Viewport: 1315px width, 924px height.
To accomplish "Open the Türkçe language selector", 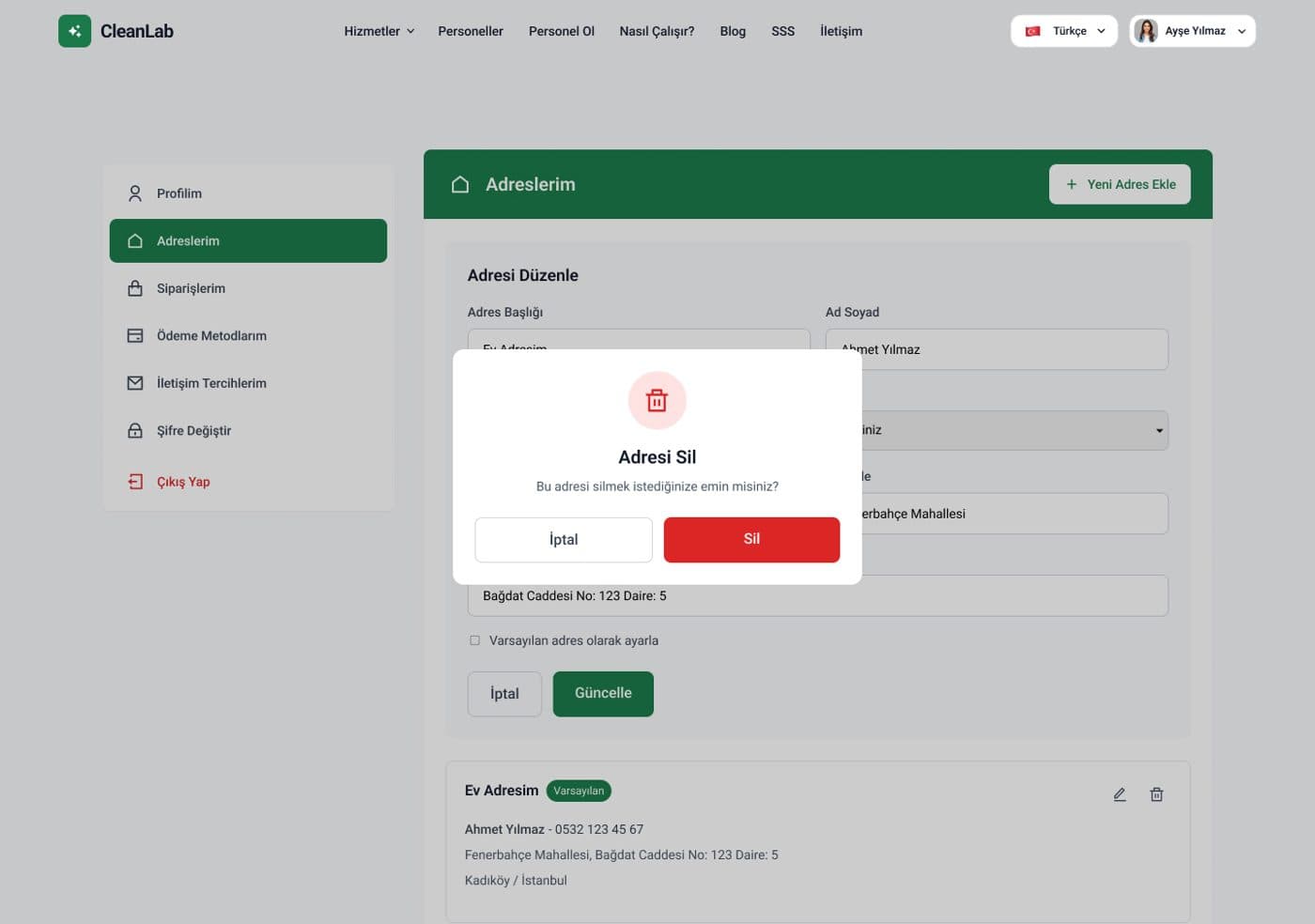I will [1064, 31].
